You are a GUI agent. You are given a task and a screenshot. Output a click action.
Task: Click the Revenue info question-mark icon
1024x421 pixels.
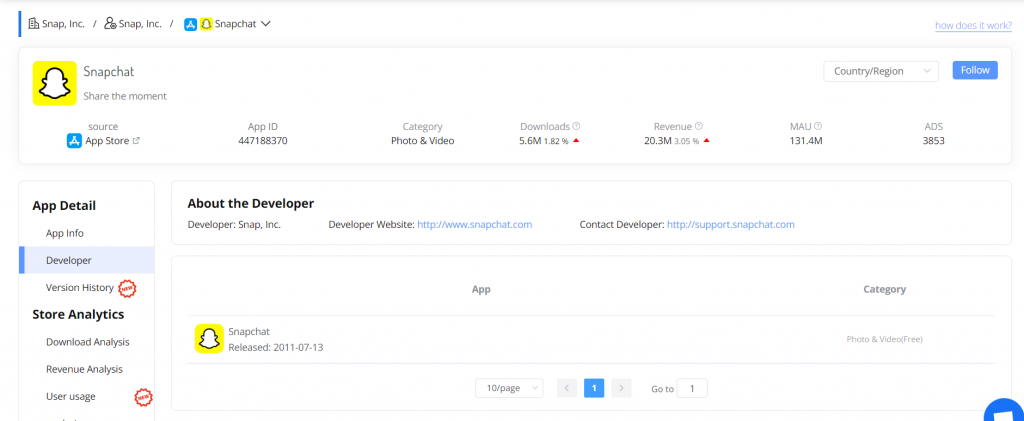coord(698,127)
